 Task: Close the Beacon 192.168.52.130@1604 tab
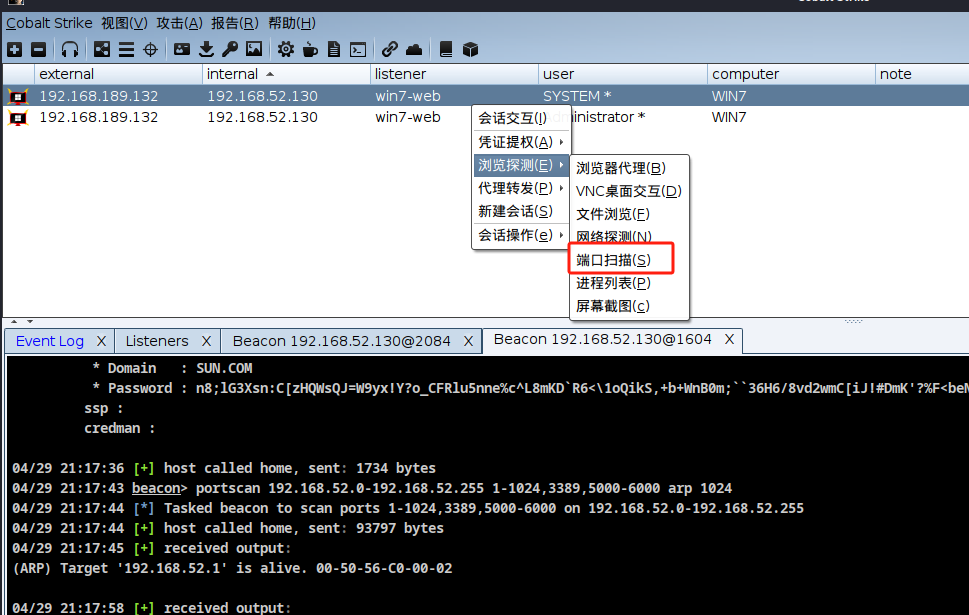(x=729, y=339)
